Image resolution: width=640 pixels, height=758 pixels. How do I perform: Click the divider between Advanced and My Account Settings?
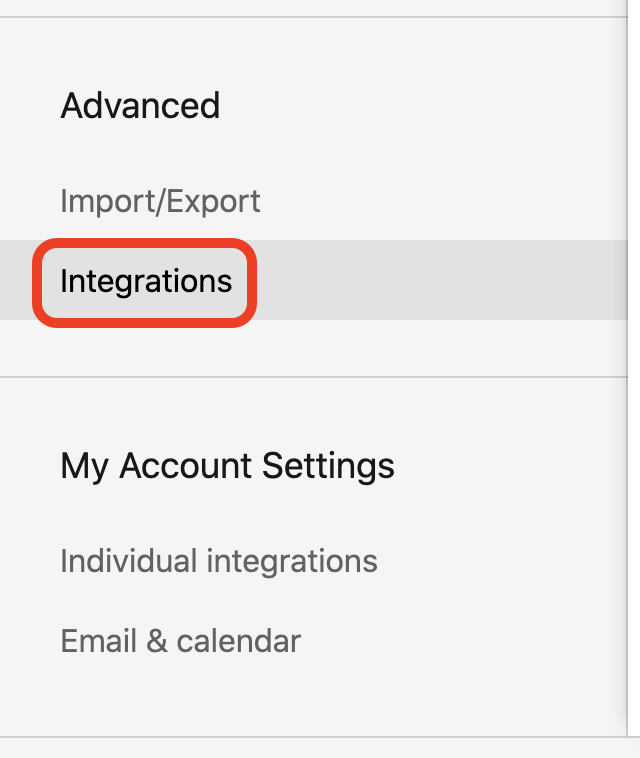click(x=313, y=377)
